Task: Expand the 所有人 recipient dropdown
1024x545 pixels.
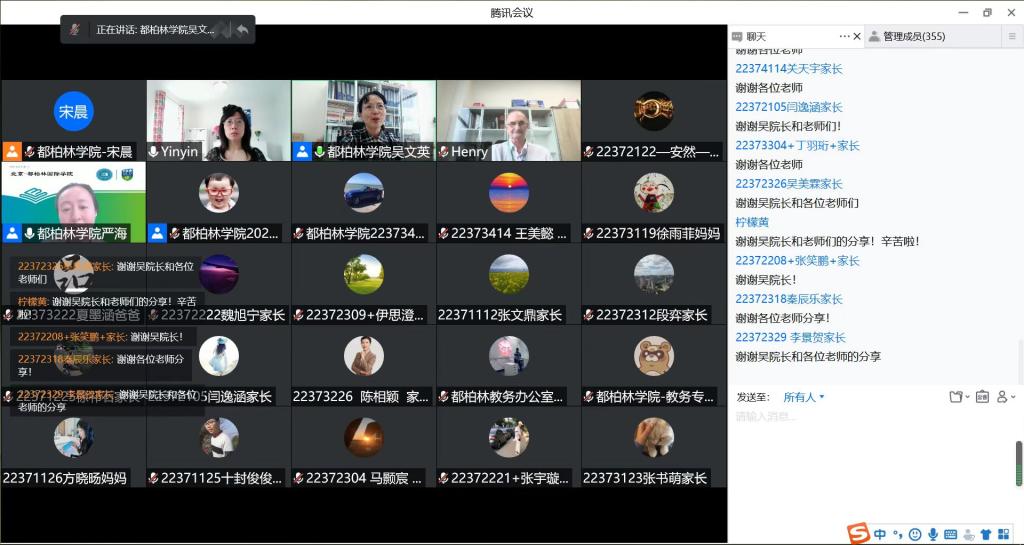Action: click(x=804, y=397)
